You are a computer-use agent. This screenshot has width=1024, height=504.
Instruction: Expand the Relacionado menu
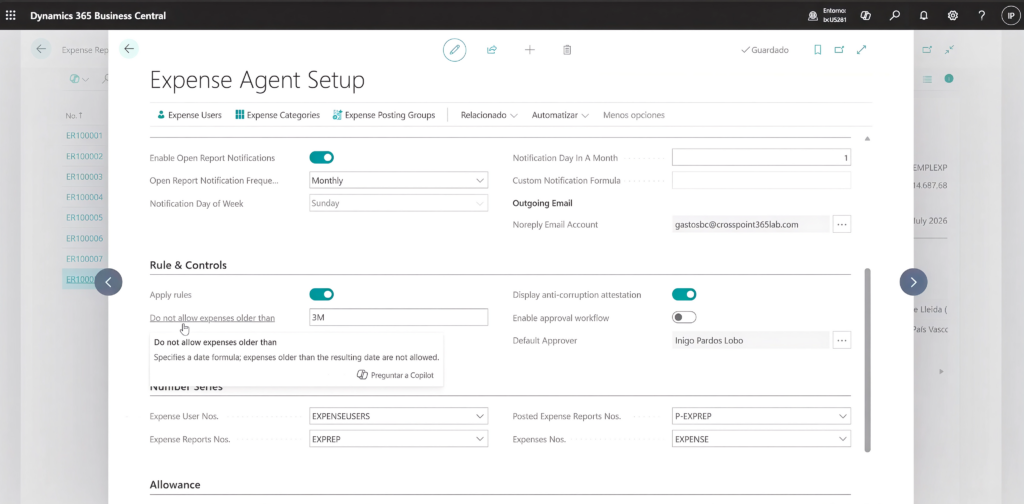coord(489,115)
